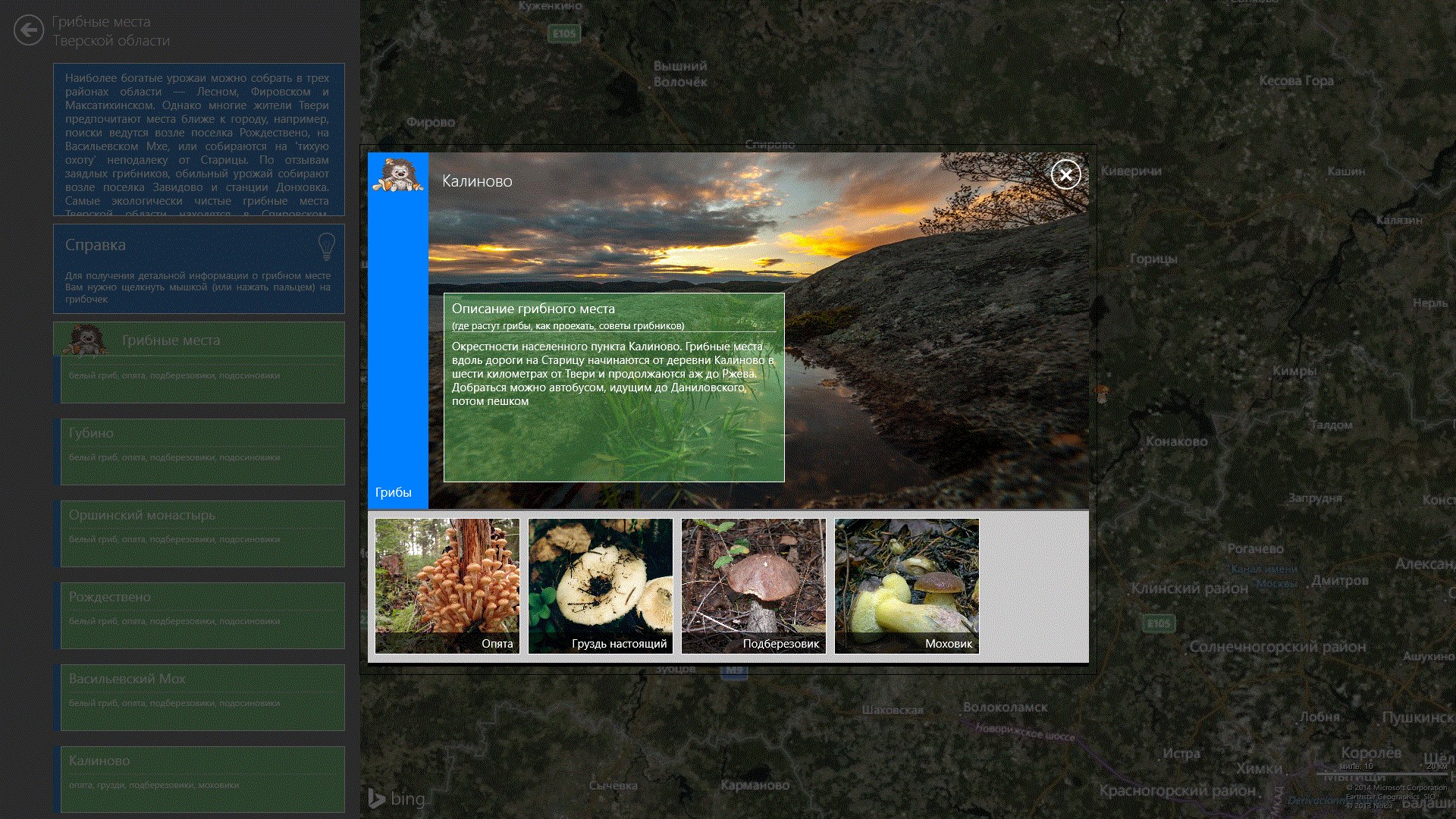Click the Грибные места list header
The height and width of the screenshot is (819, 1456).
pos(199,340)
